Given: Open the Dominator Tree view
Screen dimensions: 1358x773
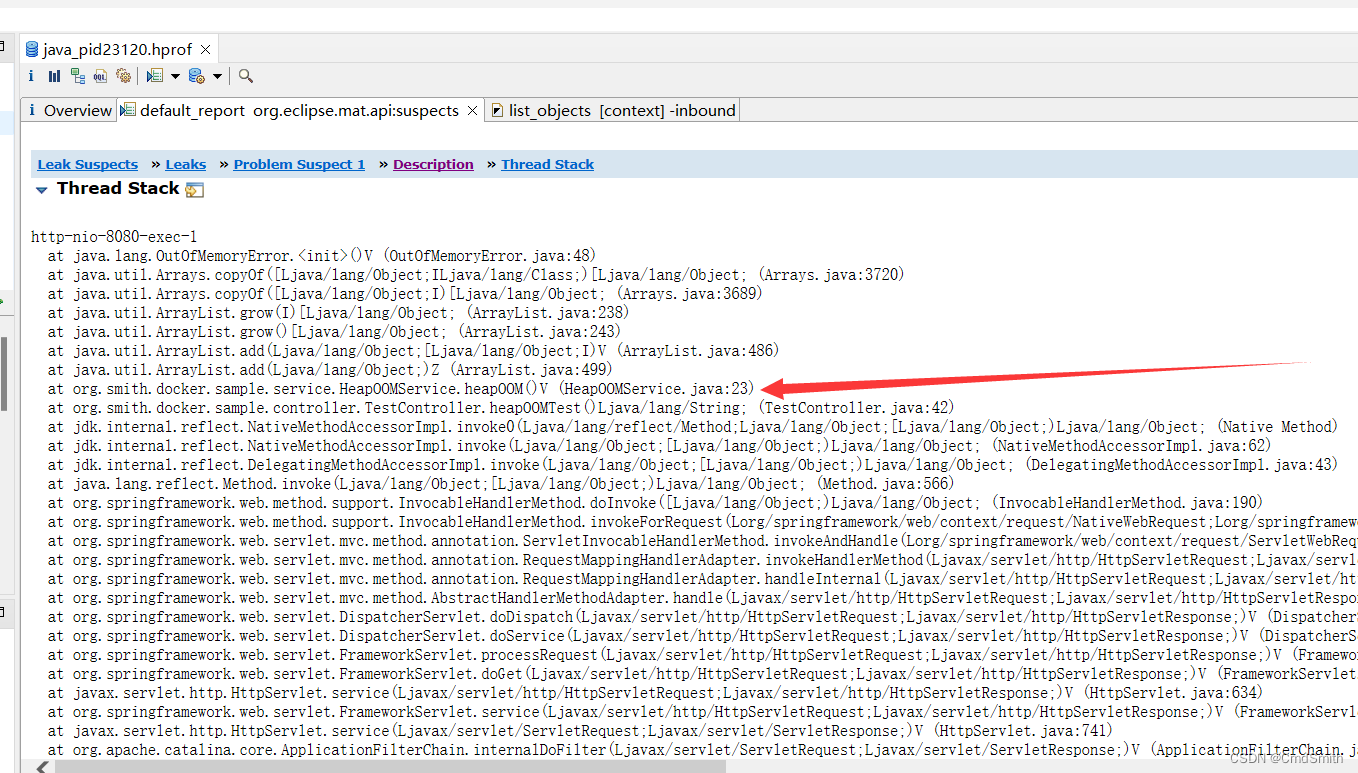Looking at the screenshot, I should (x=77, y=76).
